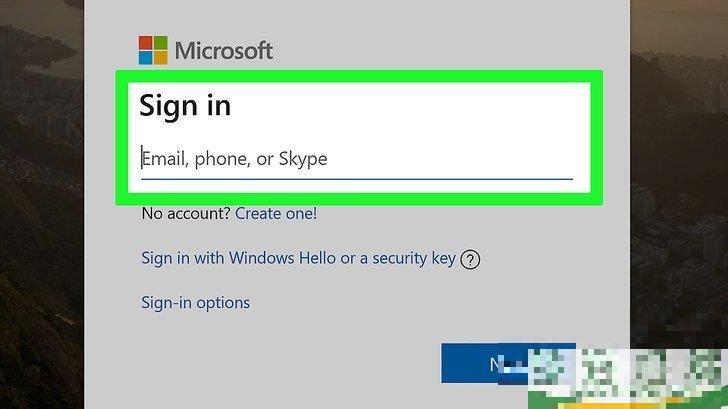728x409 pixels.
Task: Follow the "Create one!" link
Action: pyautogui.click(x=276, y=213)
